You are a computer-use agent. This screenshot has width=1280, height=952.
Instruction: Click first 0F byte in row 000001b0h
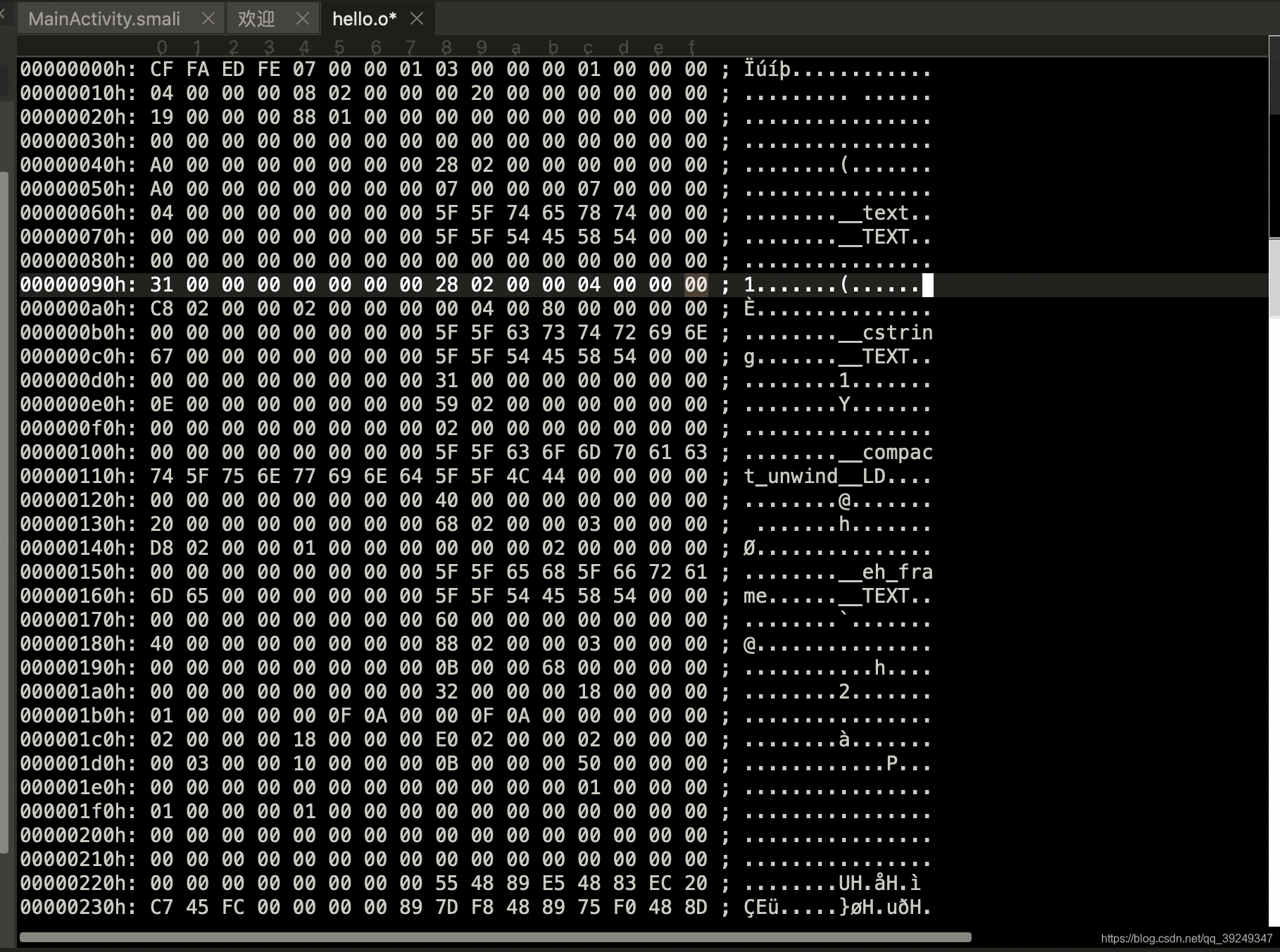point(339,715)
